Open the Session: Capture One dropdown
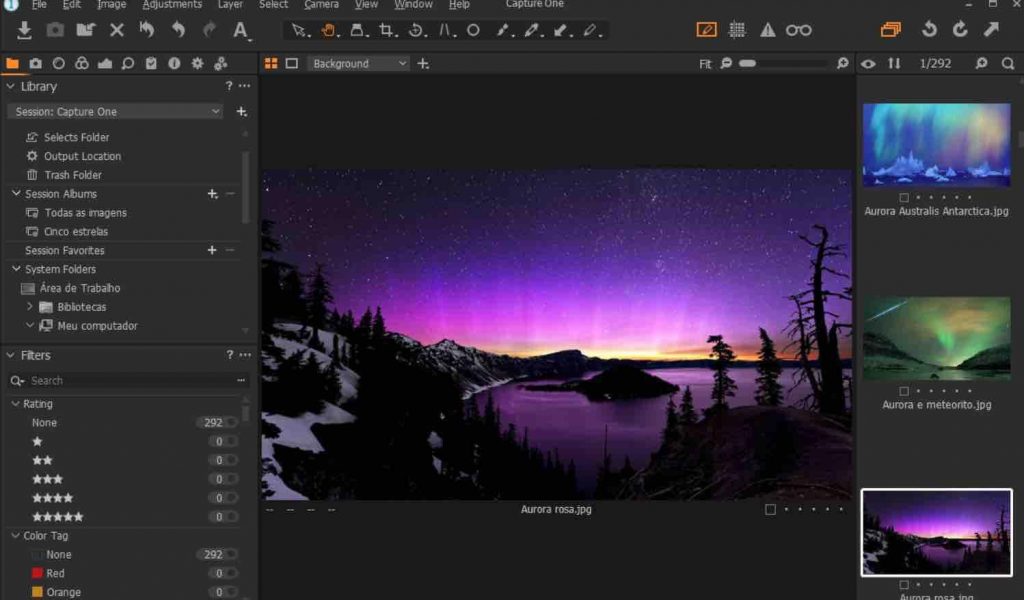 click(113, 111)
